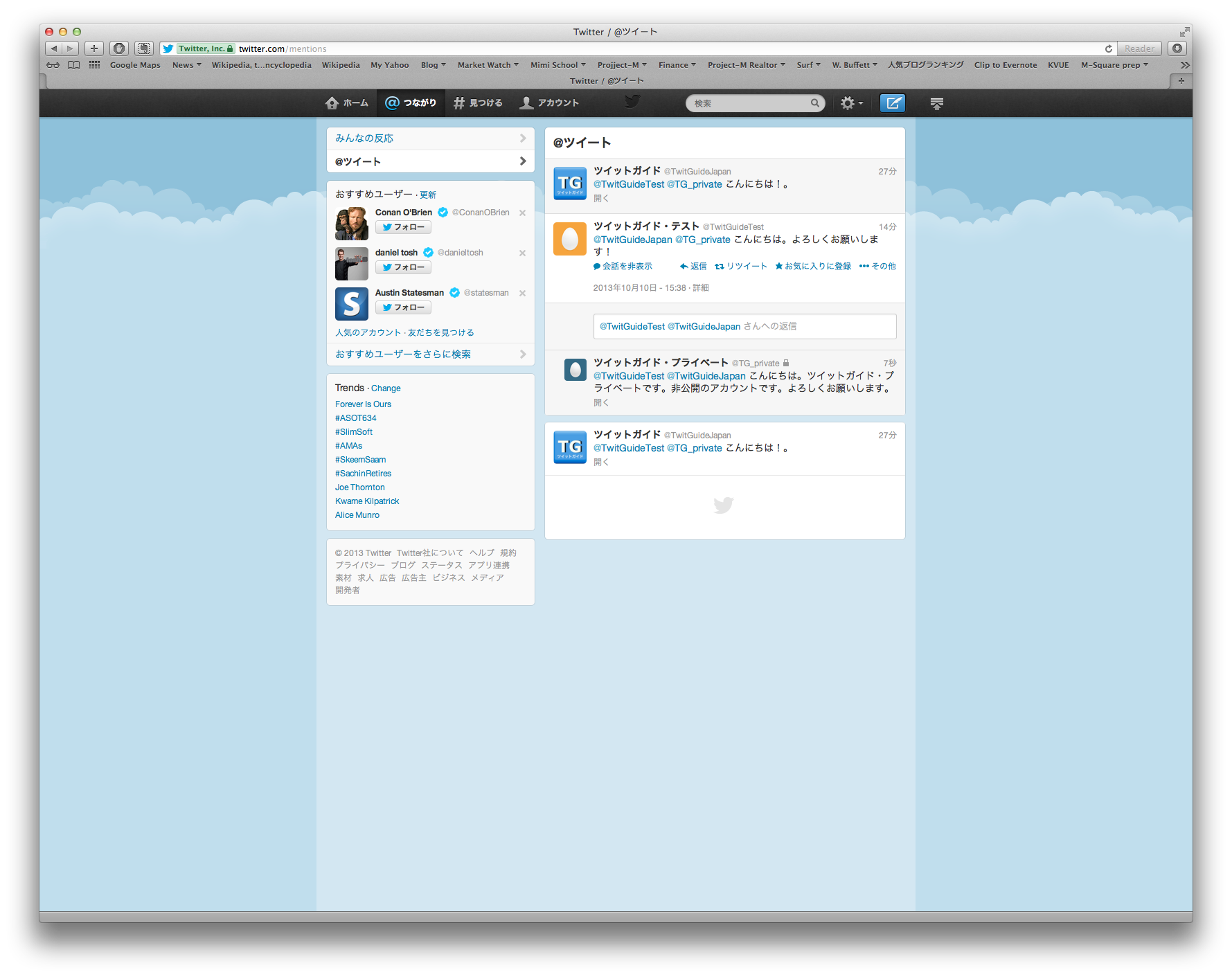Click the reload page icon in address bar
The height and width of the screenshot is (977, 1232).
point(1108,48)
